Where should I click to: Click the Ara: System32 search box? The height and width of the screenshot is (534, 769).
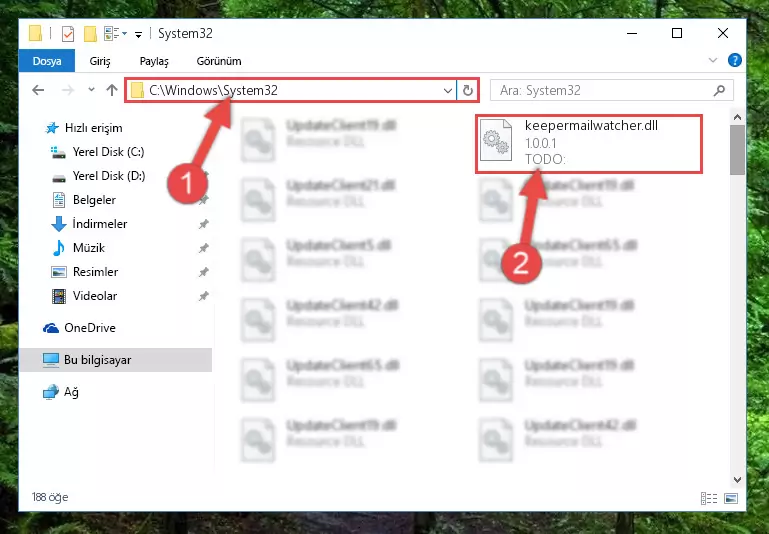pyautogui.click(x=612, y=90)
